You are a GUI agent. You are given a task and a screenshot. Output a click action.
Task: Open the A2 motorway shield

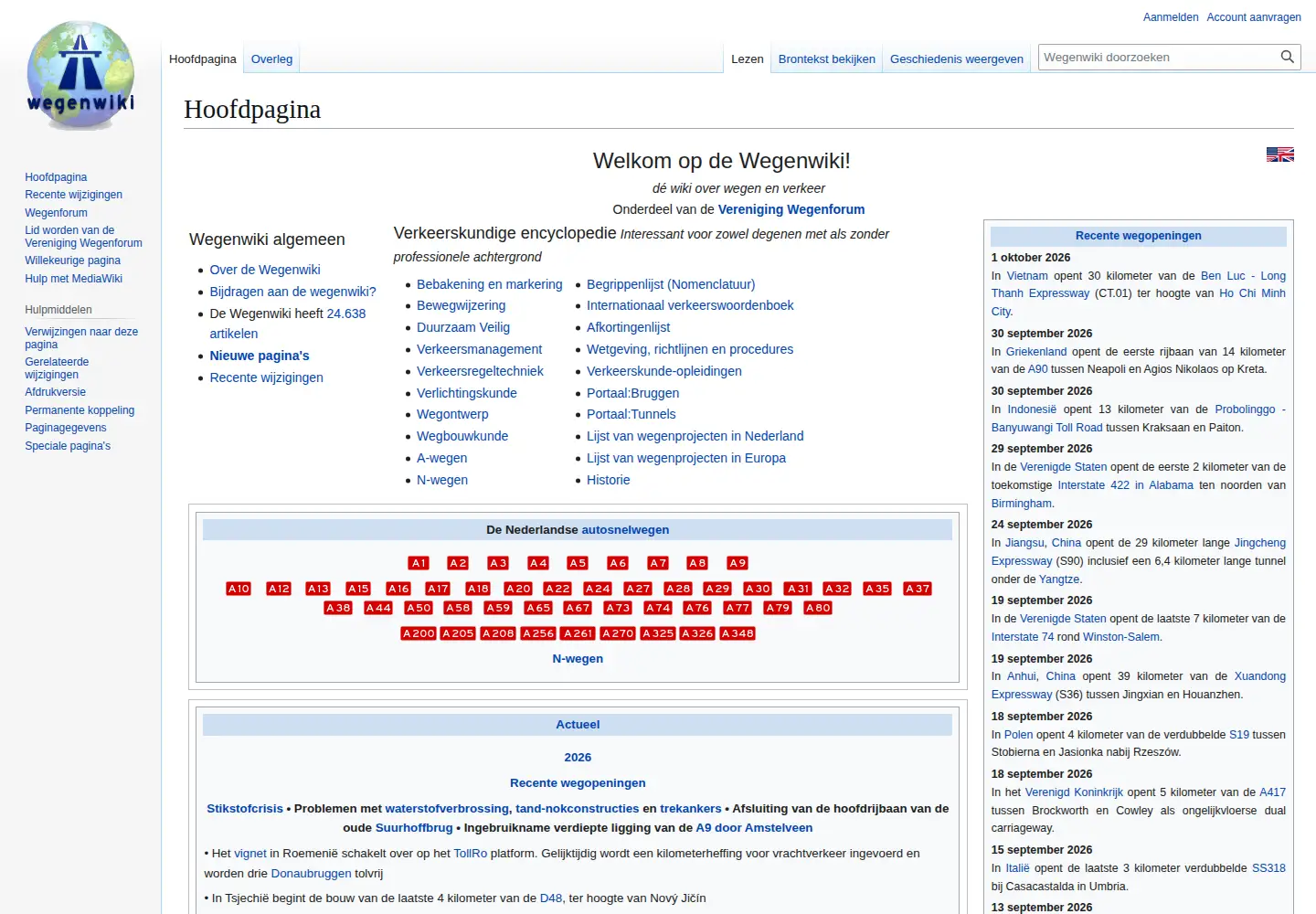pos(458,563)
